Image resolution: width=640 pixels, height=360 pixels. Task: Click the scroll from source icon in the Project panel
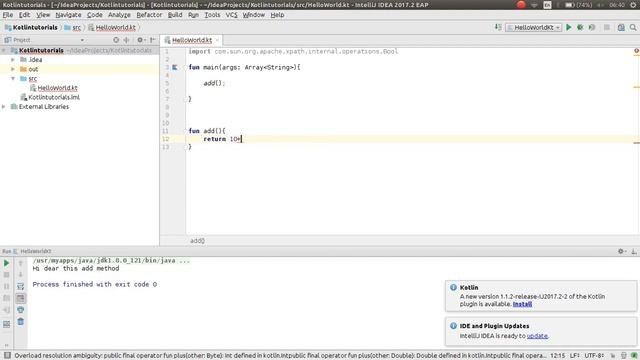click(116, 40)
